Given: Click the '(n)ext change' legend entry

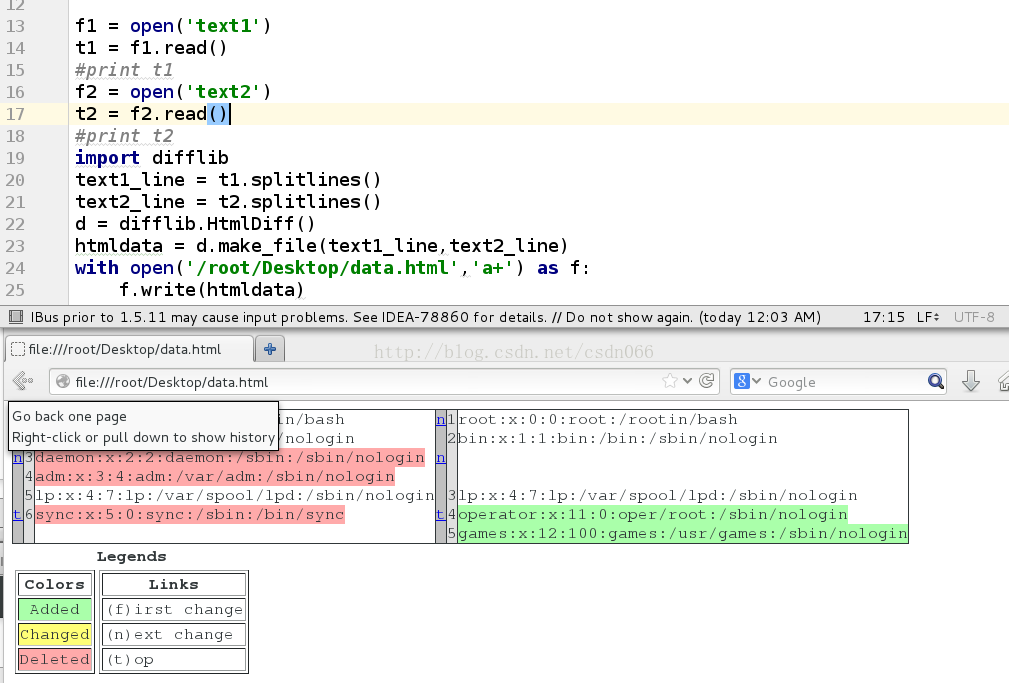Looking at the screenshot, I should [174, 634].
